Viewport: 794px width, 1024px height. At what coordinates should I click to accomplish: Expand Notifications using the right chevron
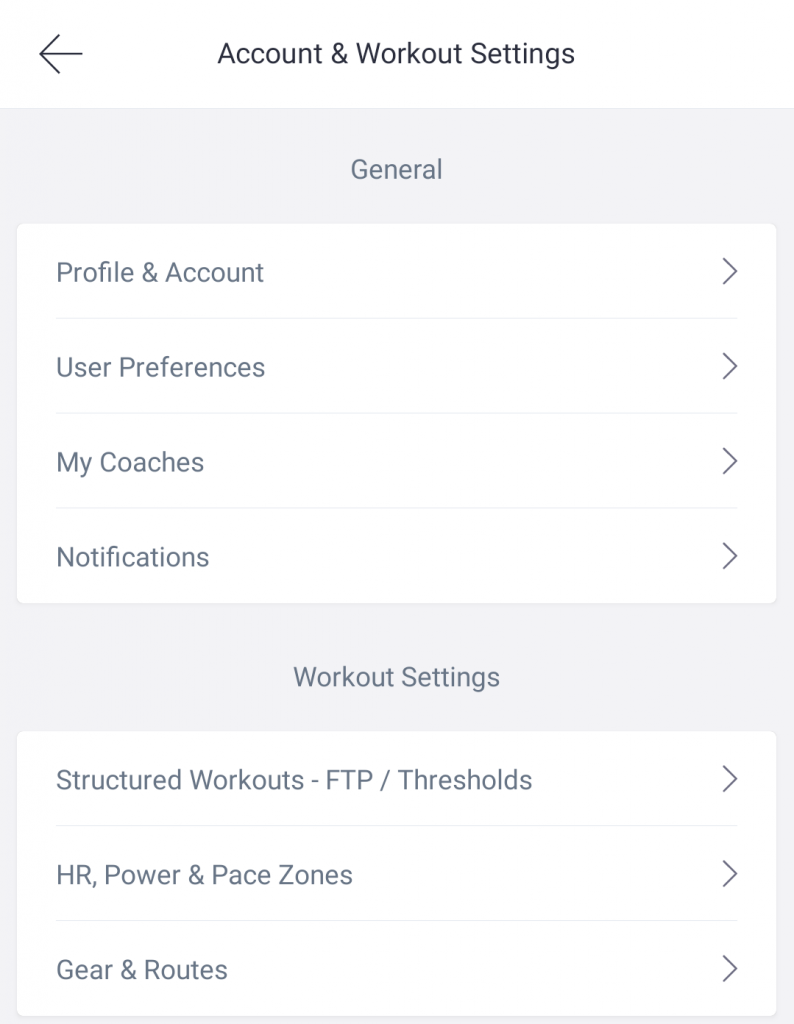(729, 556)
